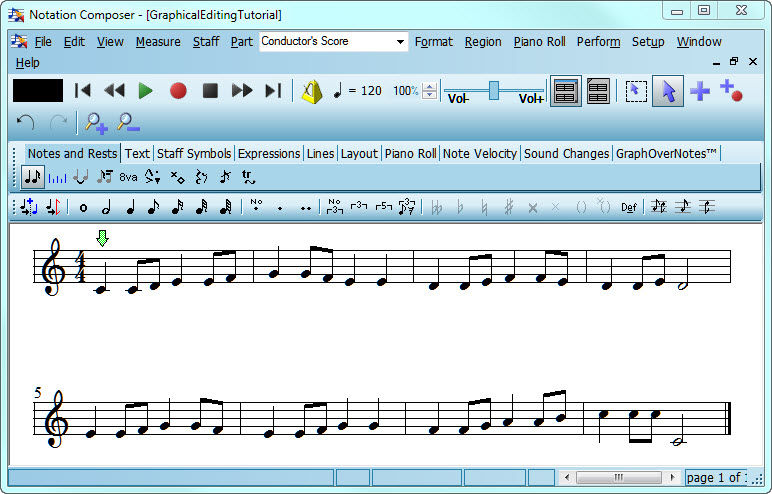Click the metronome icon

pos(312,91)
